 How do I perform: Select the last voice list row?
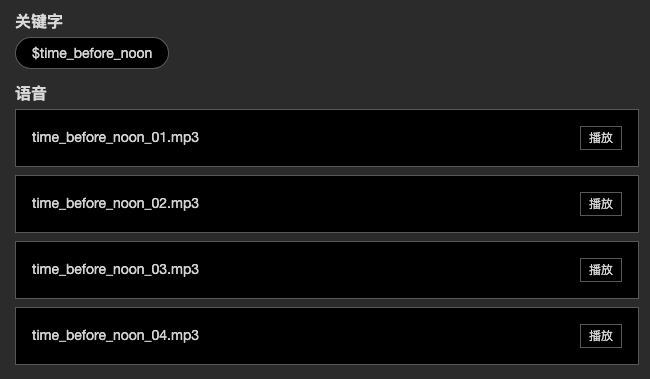(327, 335)
